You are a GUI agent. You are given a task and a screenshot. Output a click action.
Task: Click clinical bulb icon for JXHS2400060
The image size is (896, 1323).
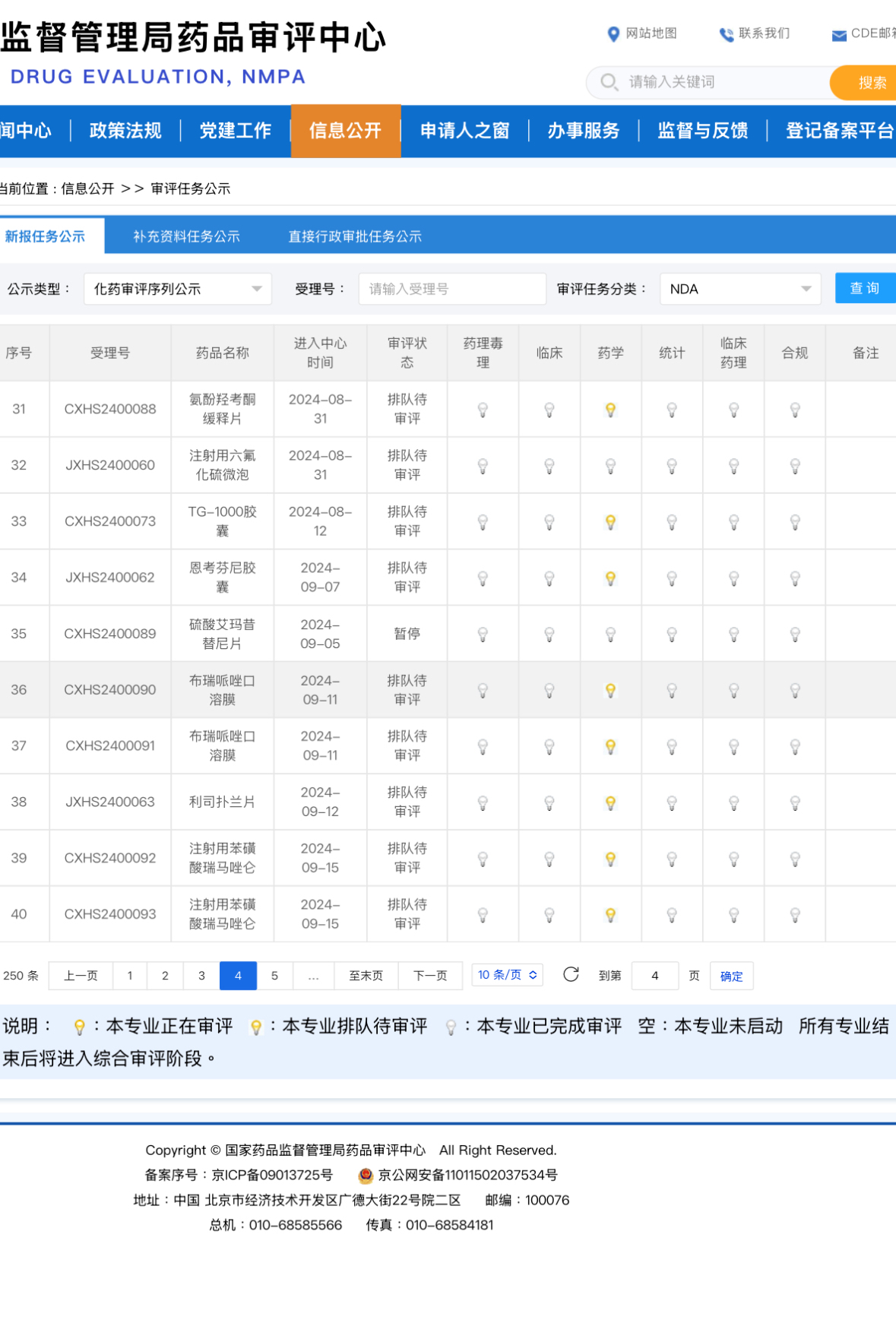click(549, 466)
